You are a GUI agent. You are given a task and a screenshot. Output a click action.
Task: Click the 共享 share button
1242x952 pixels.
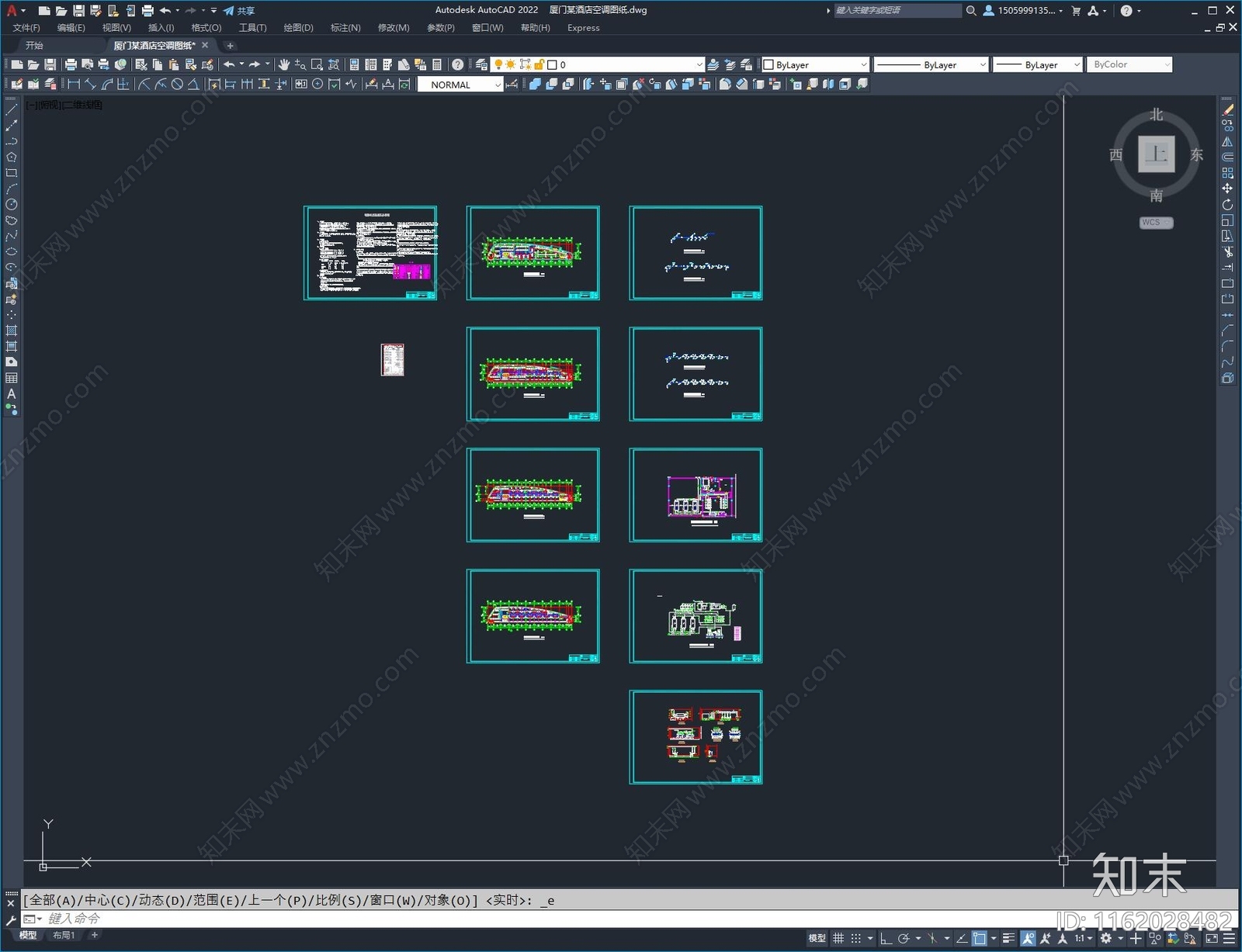239,11
